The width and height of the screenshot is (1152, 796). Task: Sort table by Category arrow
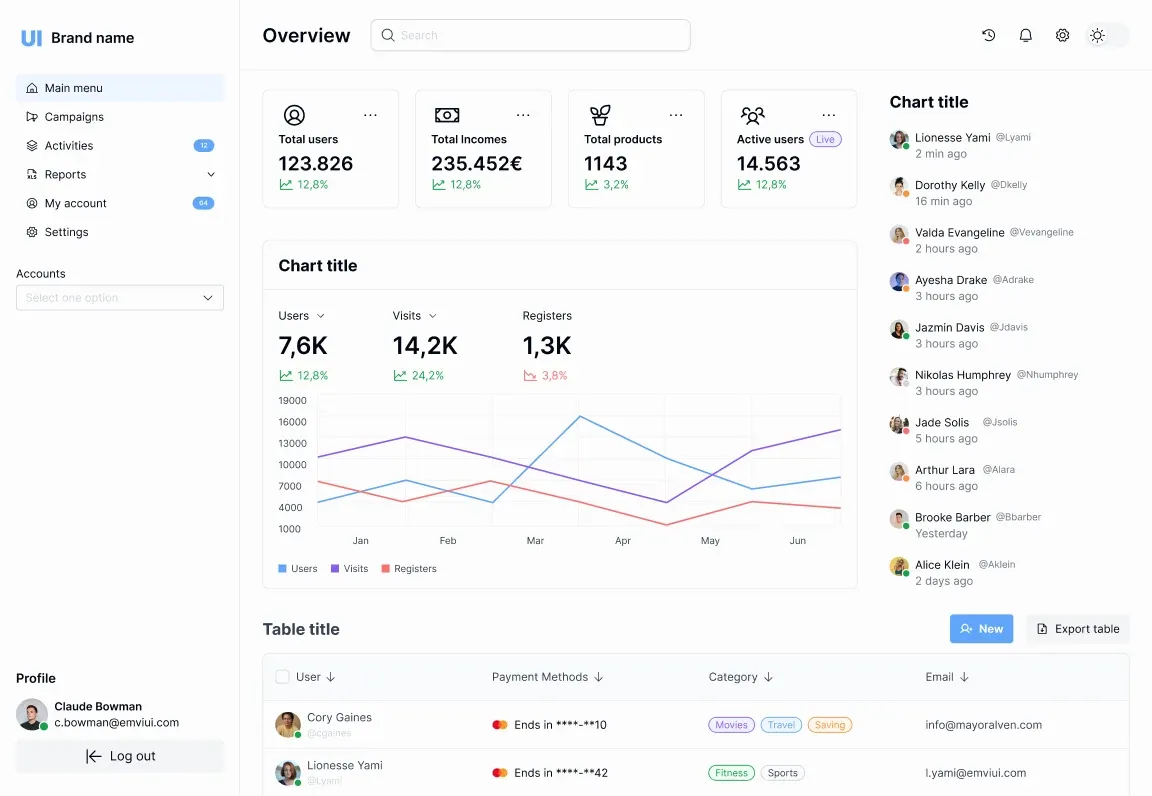(768, 677)
